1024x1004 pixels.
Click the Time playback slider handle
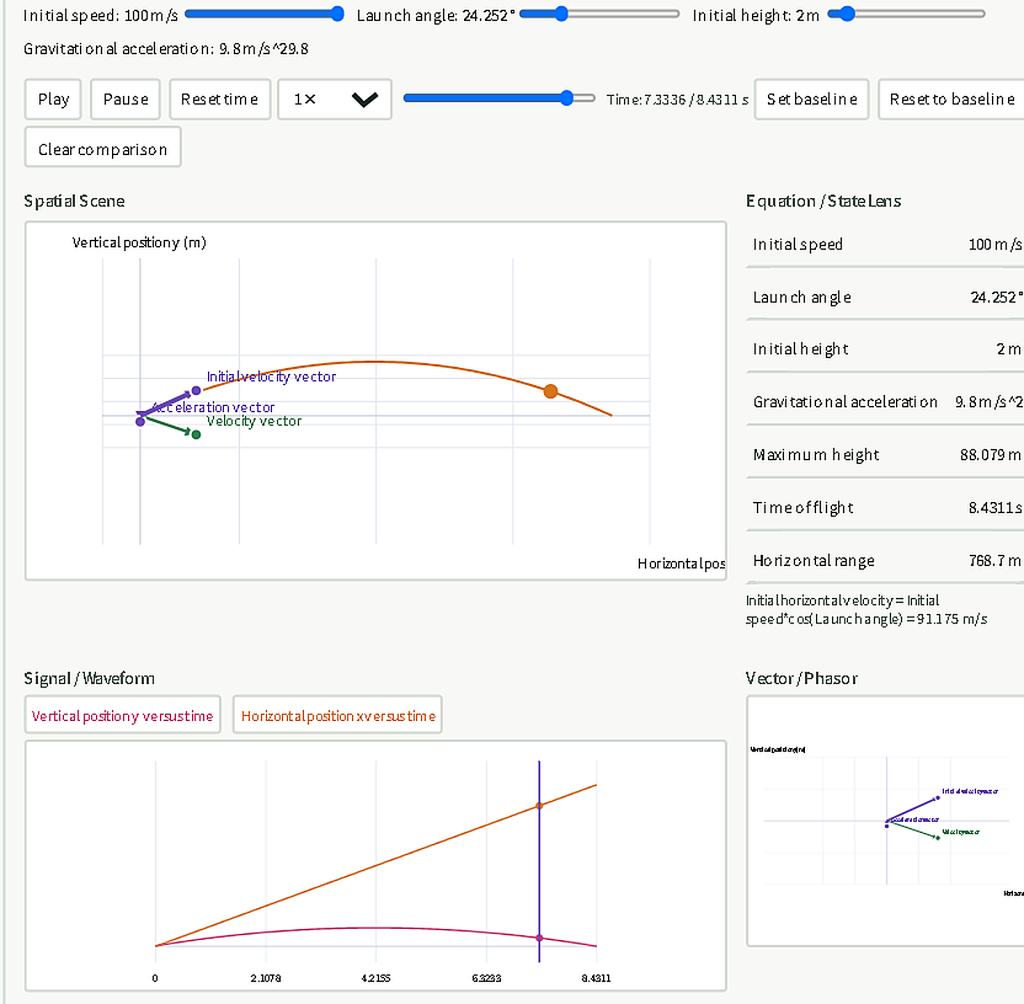(566, 98)
